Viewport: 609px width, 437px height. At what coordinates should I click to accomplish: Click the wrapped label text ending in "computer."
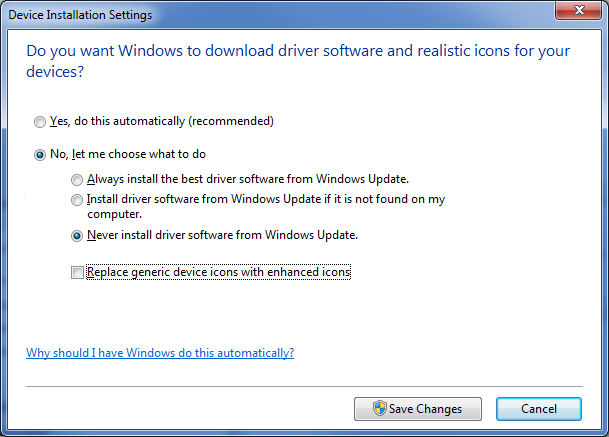pyautogui.click(x=115, y=214)
